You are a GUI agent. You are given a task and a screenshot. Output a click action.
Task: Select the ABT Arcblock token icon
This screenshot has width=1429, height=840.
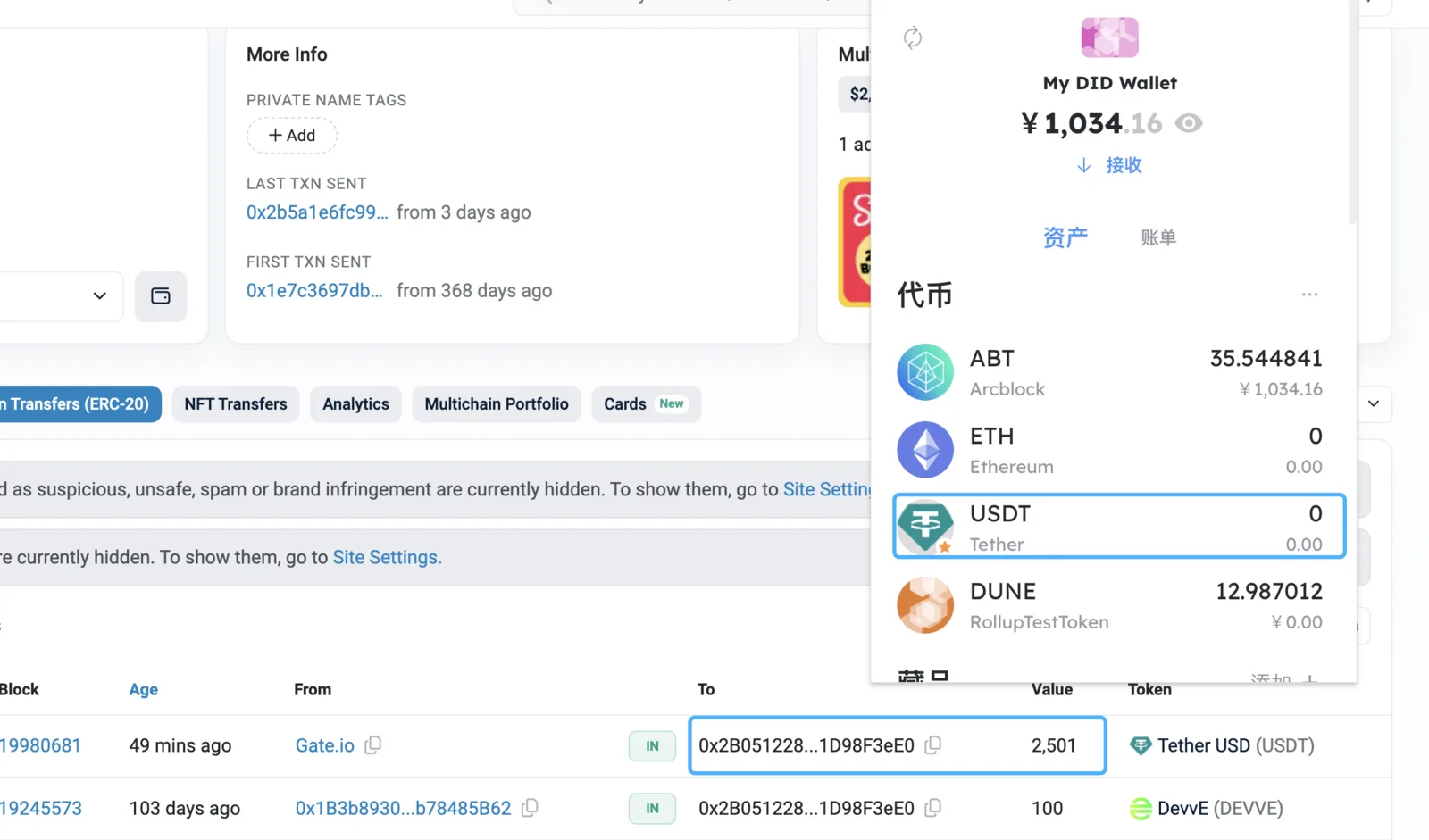(x=925, y=372)
